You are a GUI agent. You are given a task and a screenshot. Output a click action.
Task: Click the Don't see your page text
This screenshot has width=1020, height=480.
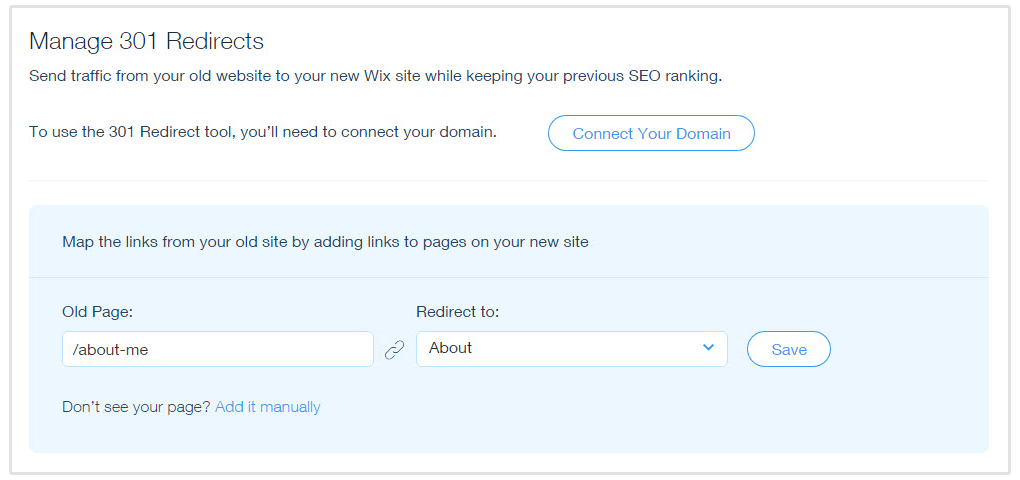136,407
